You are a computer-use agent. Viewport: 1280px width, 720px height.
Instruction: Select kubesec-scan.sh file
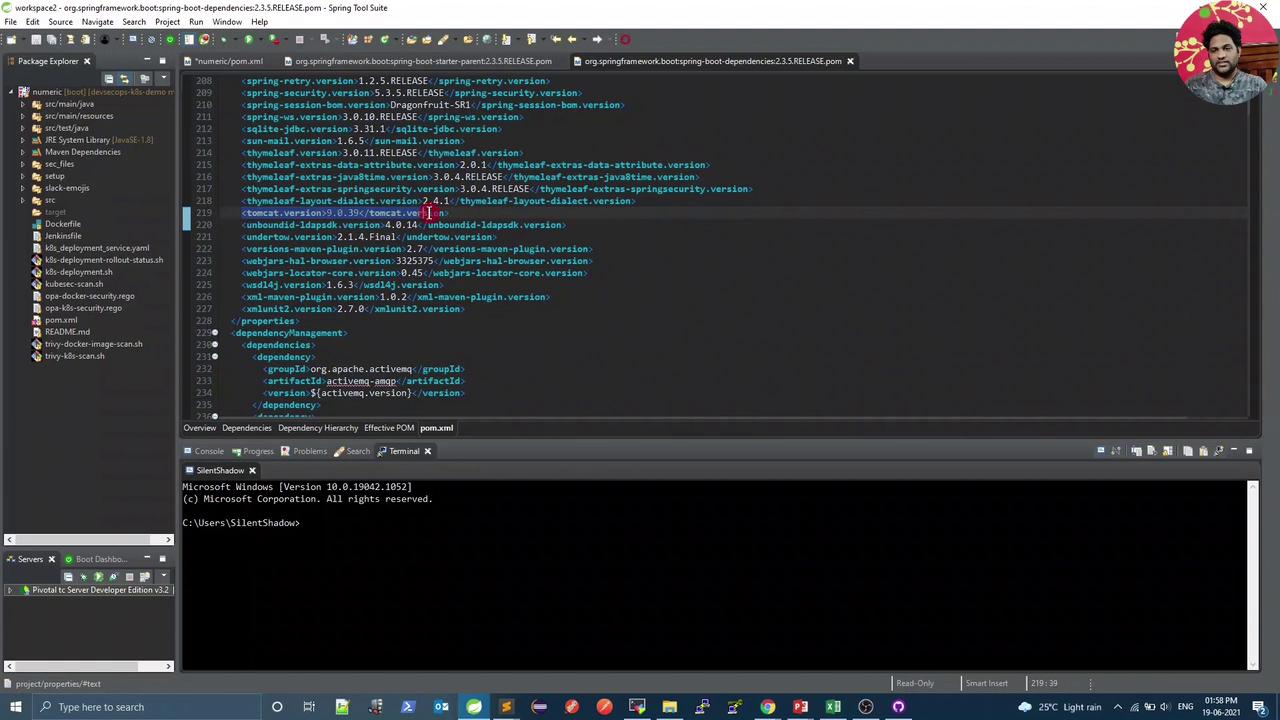tap(73, 284)
